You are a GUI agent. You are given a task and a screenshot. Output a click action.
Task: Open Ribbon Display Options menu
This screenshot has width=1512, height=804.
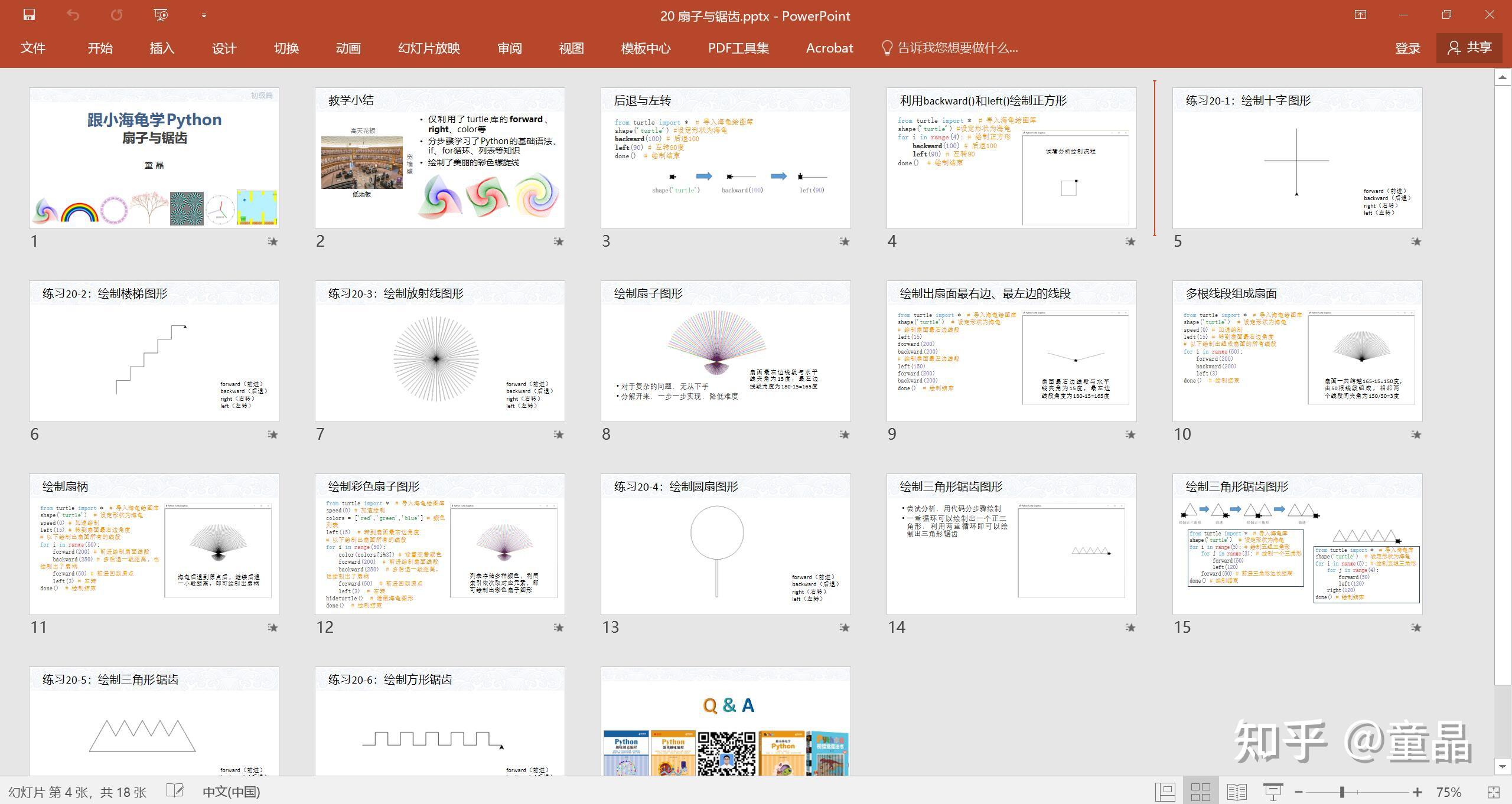tap(1360, 15)
